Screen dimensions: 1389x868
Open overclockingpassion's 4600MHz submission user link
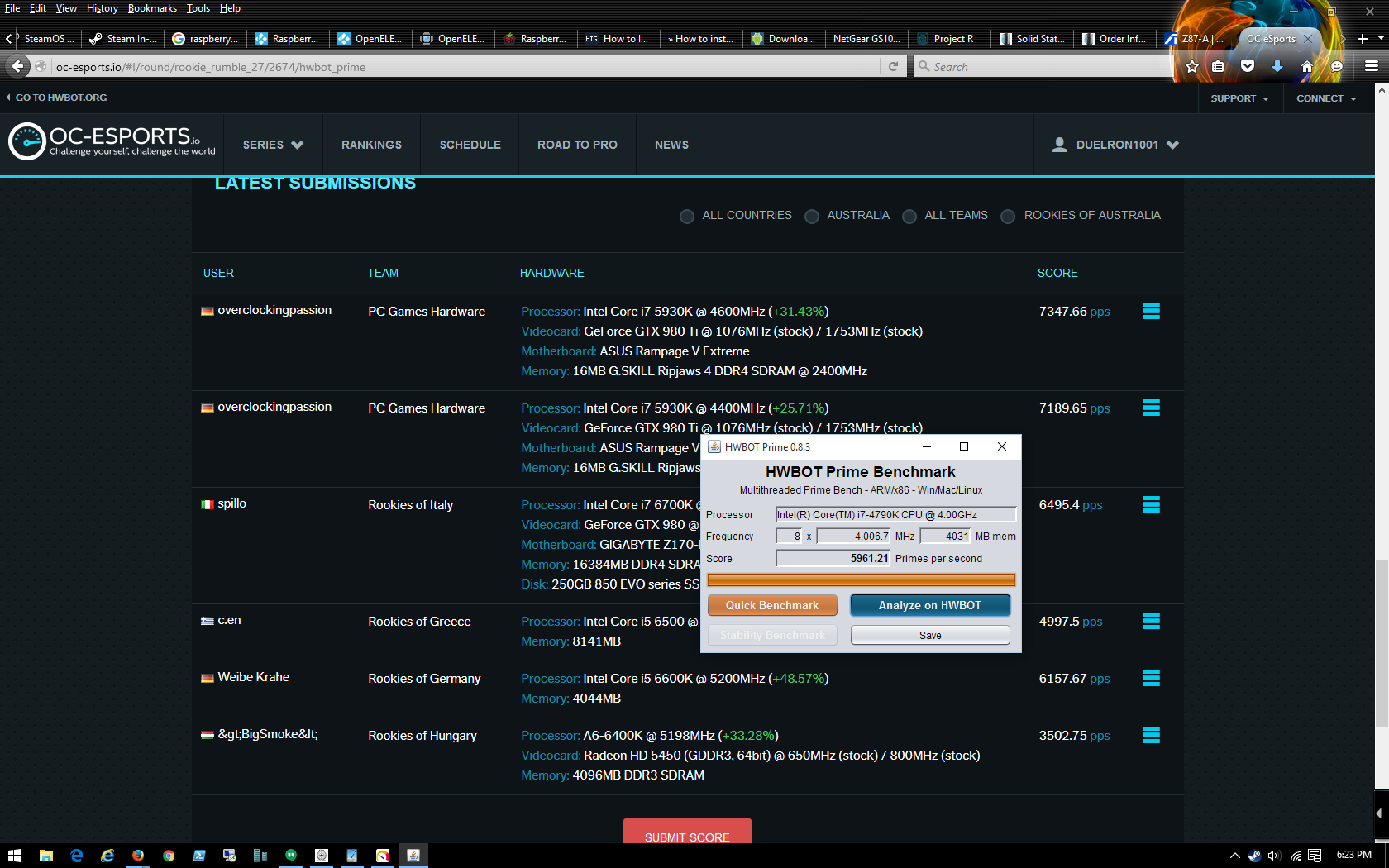pos(274,311)
